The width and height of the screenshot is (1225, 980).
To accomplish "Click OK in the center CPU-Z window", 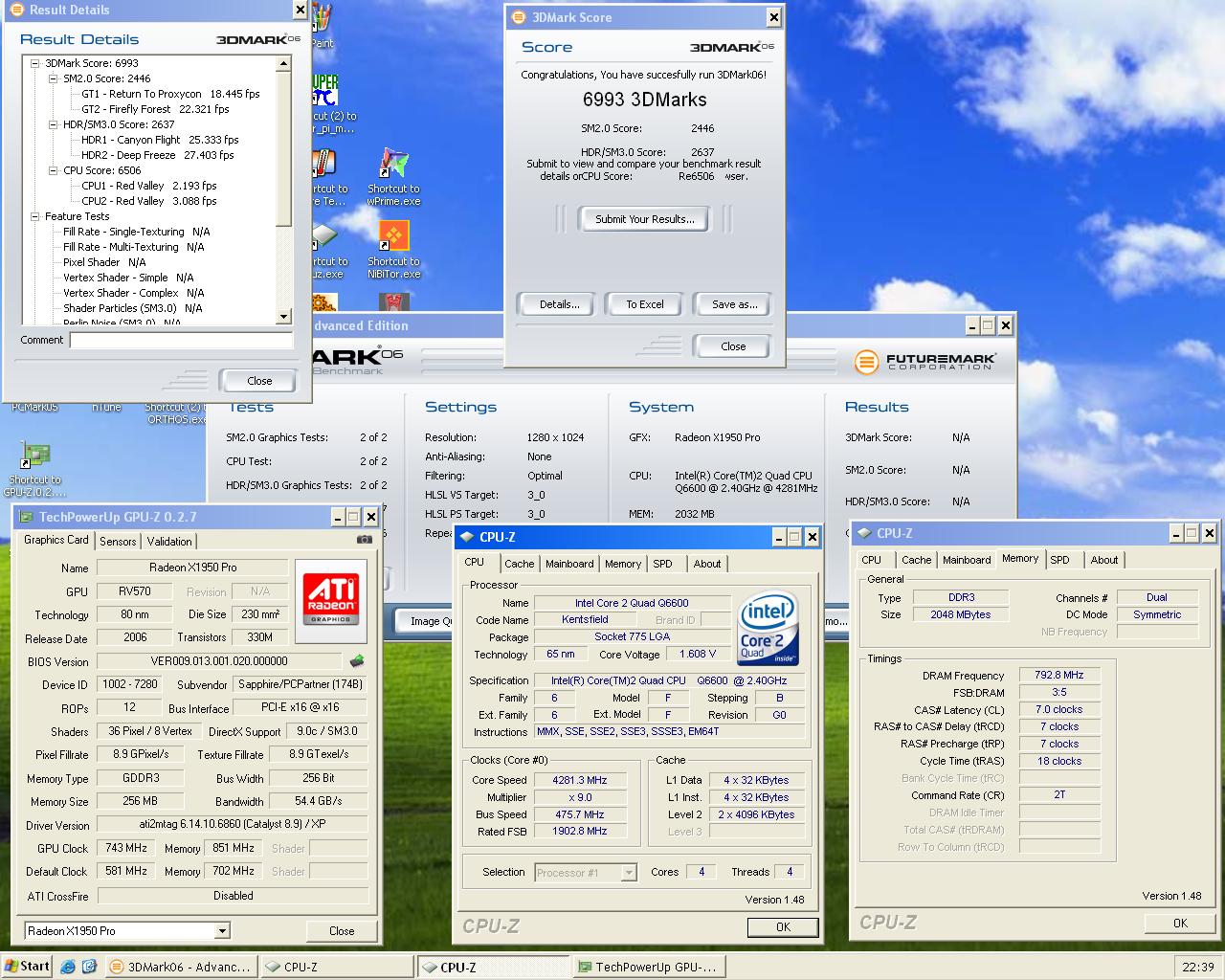I will coord(783,926).
